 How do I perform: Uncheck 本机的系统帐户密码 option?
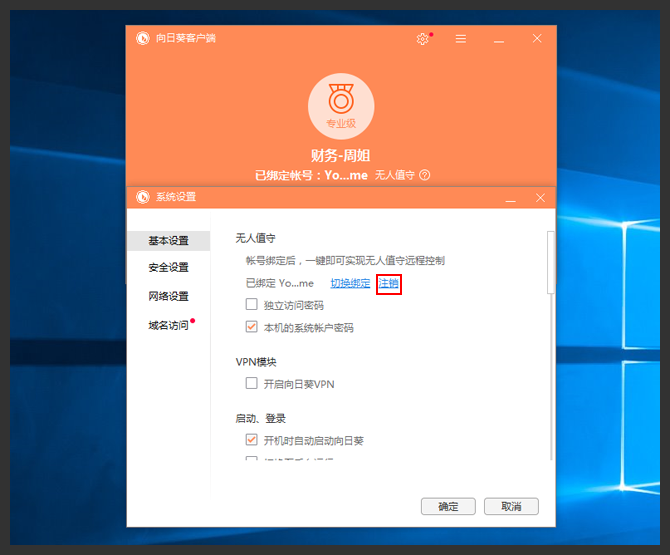[x=252, y=327]
